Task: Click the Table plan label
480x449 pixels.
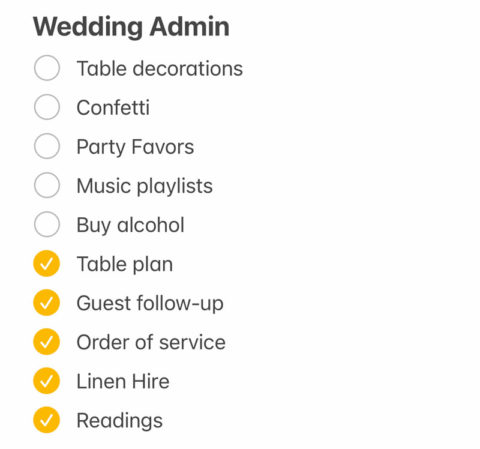Action: (125, 265)
